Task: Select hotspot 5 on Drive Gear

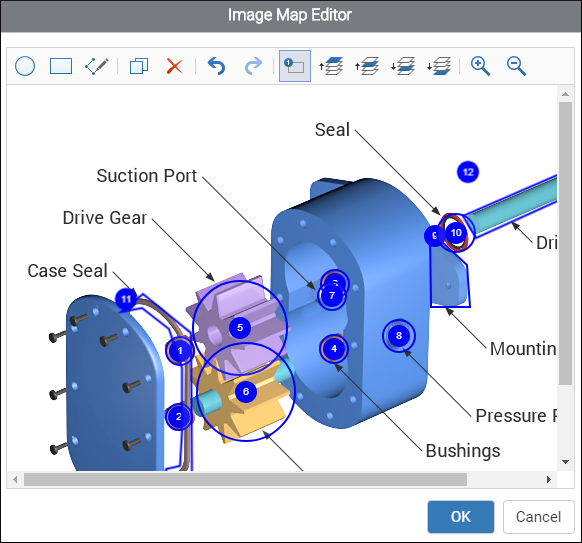Action: pyautogui.click(x=240, y=327)
